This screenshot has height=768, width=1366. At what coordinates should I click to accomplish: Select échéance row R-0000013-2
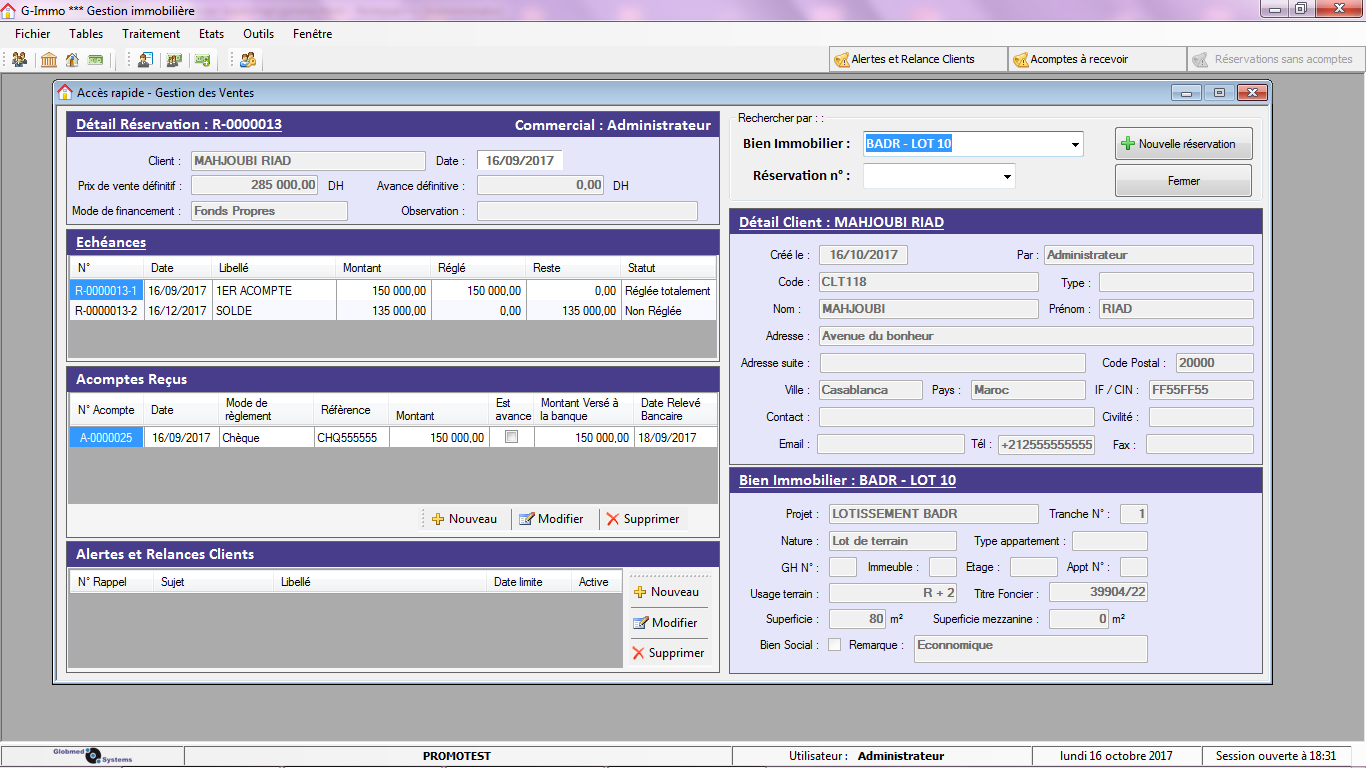click(393, 311)
